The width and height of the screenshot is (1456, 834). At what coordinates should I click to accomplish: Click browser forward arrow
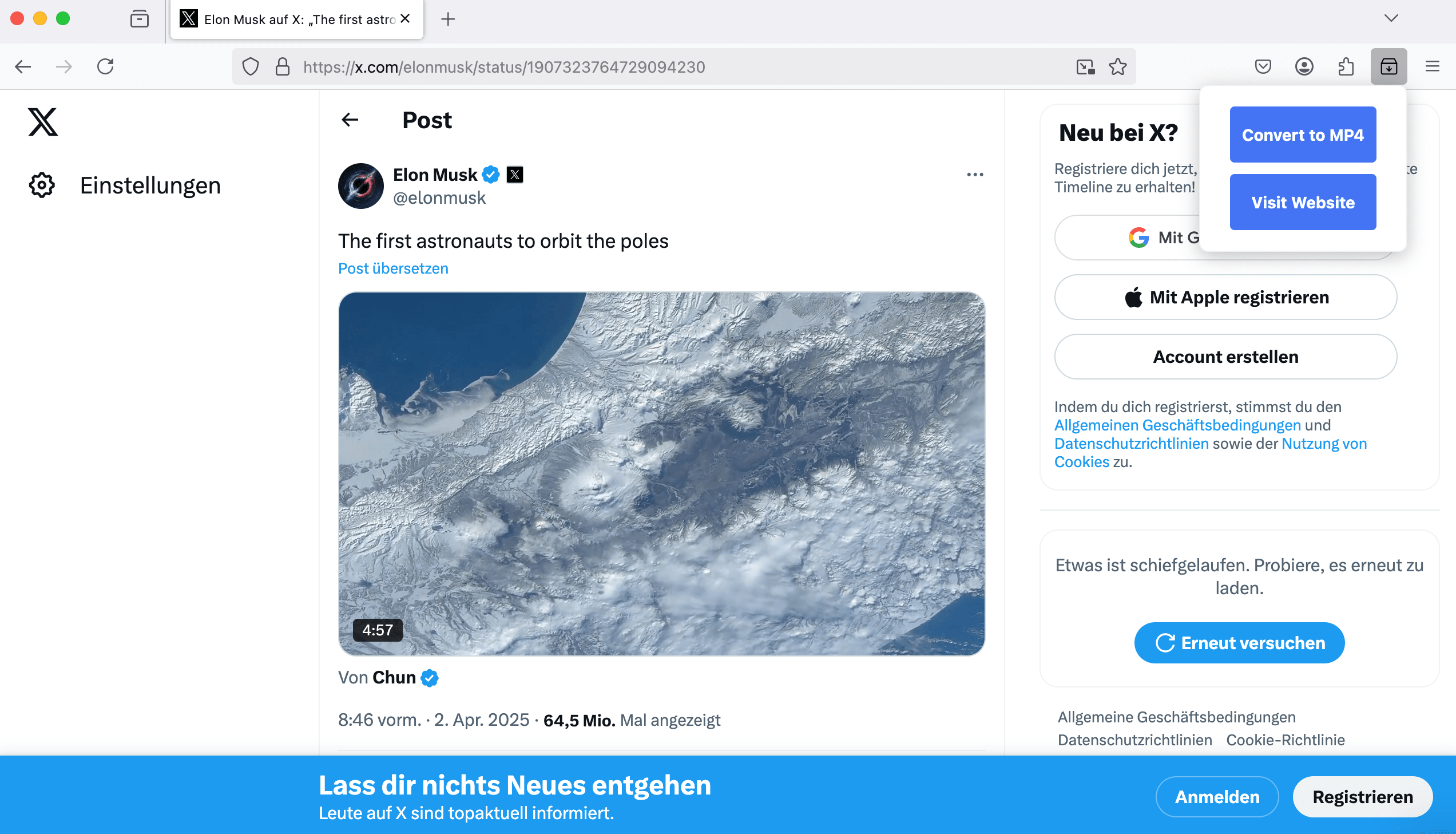pos(64,67)
